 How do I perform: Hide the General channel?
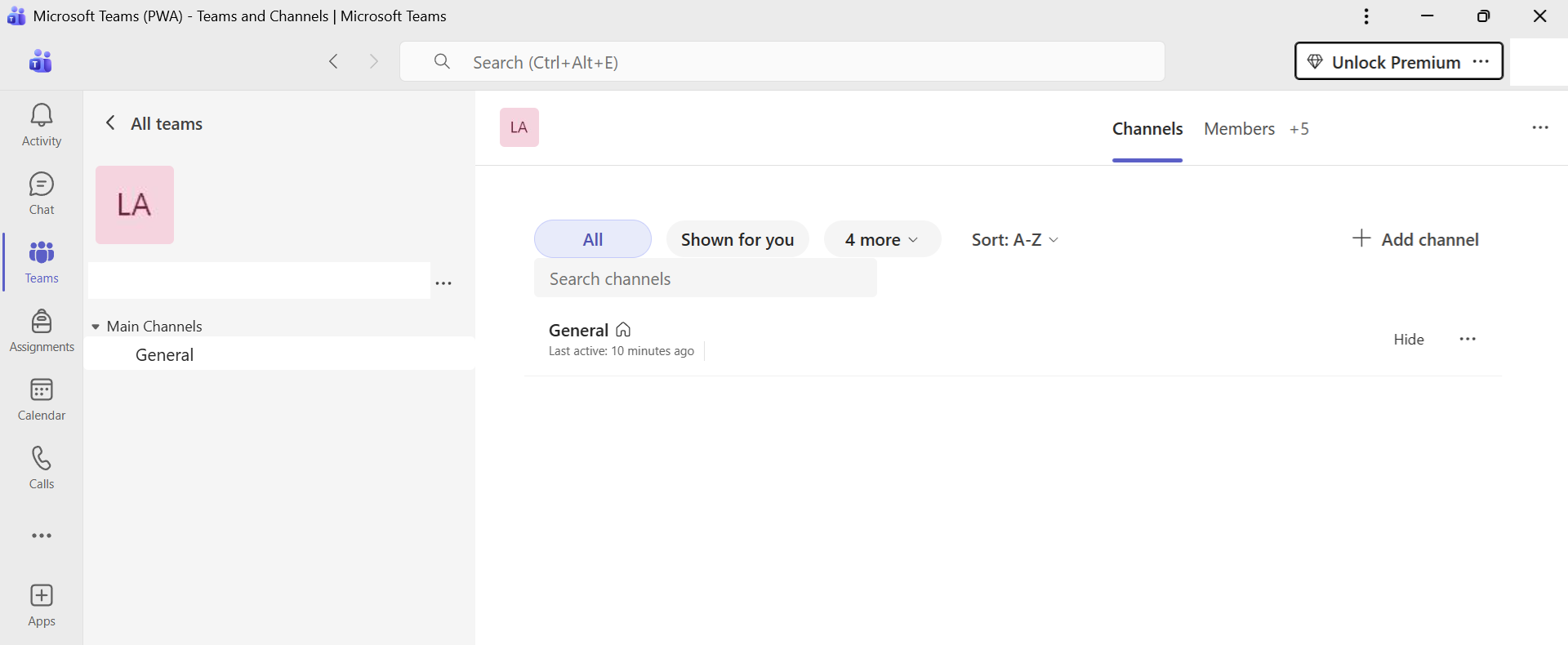1409,340
